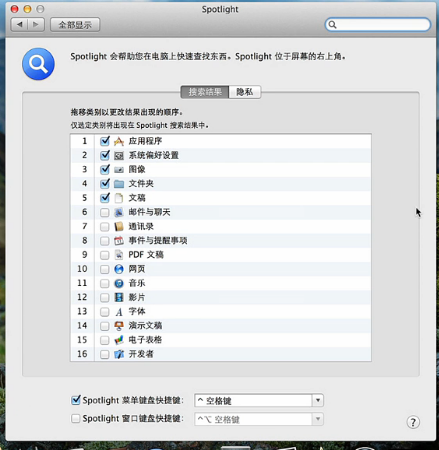The height and width of the screenshot is (450, 439).
Task: Select the 演示文稿 row label
Action: click(x=145, y=326)
